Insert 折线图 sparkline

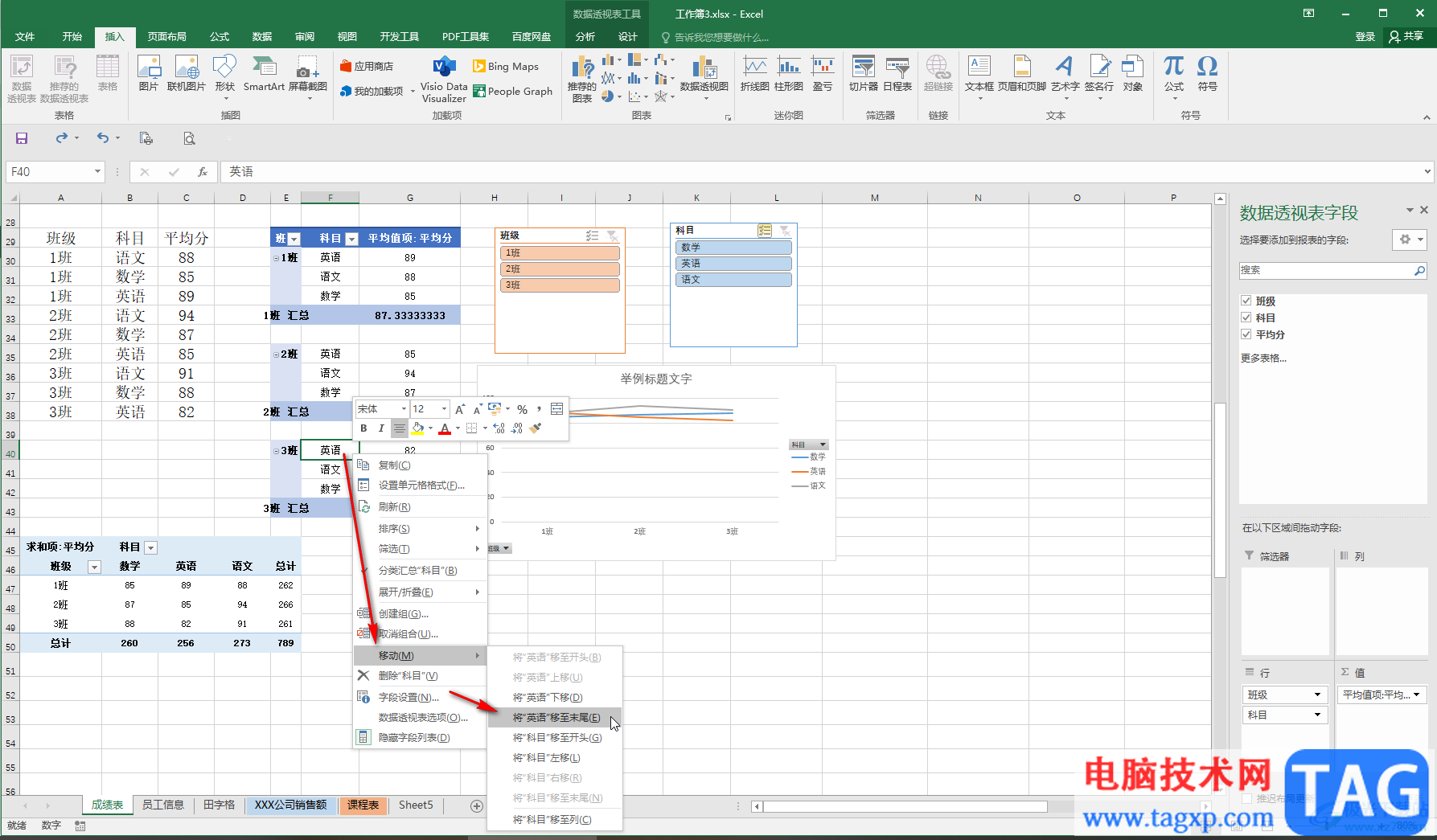tap(754, 73)
